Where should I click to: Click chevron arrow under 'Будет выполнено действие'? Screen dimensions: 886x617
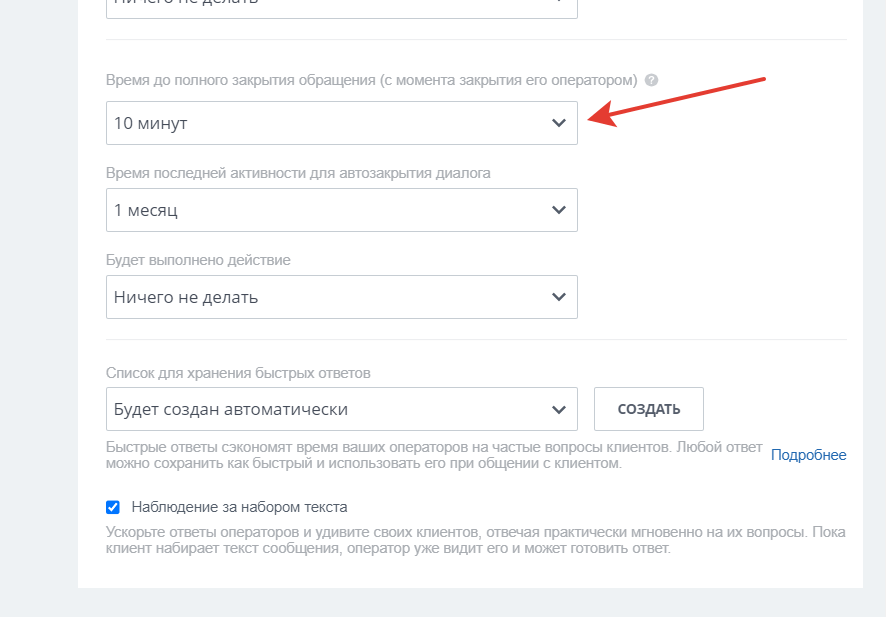click(559, 297)
